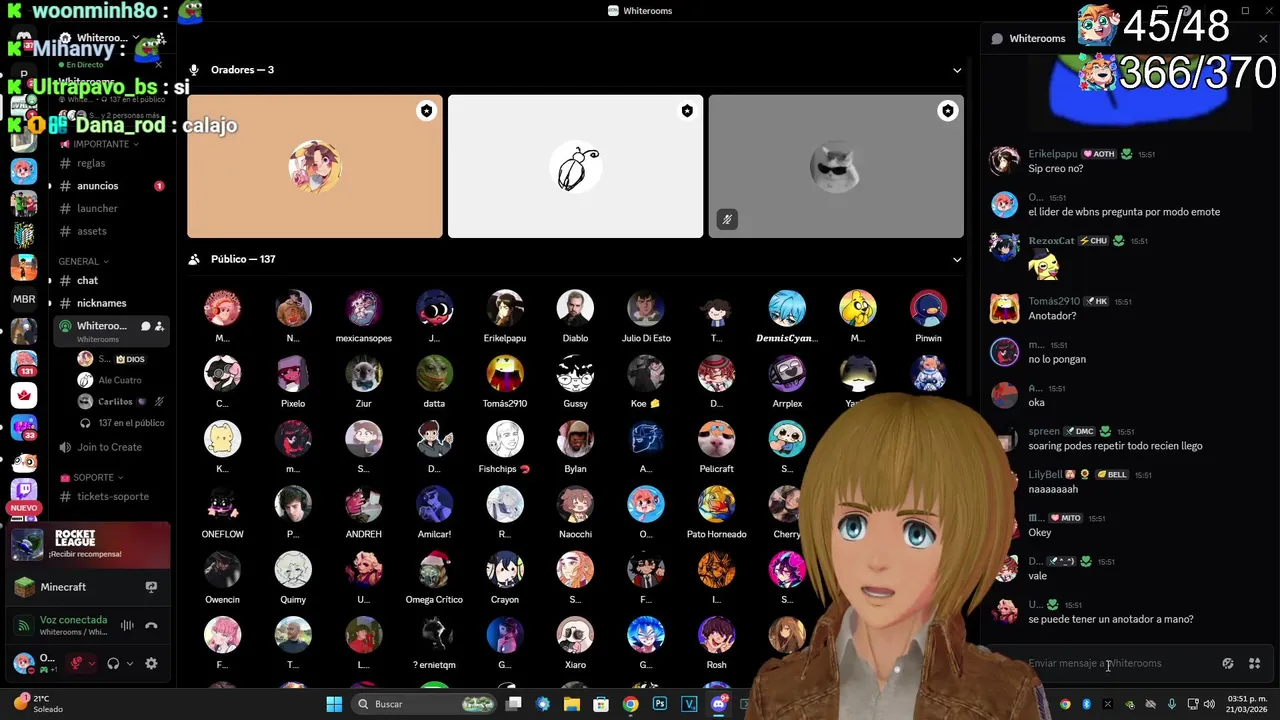Click the shield badge on first speaker tile
This screenshot has width=1280, height=720.
(x=426, y=111)
